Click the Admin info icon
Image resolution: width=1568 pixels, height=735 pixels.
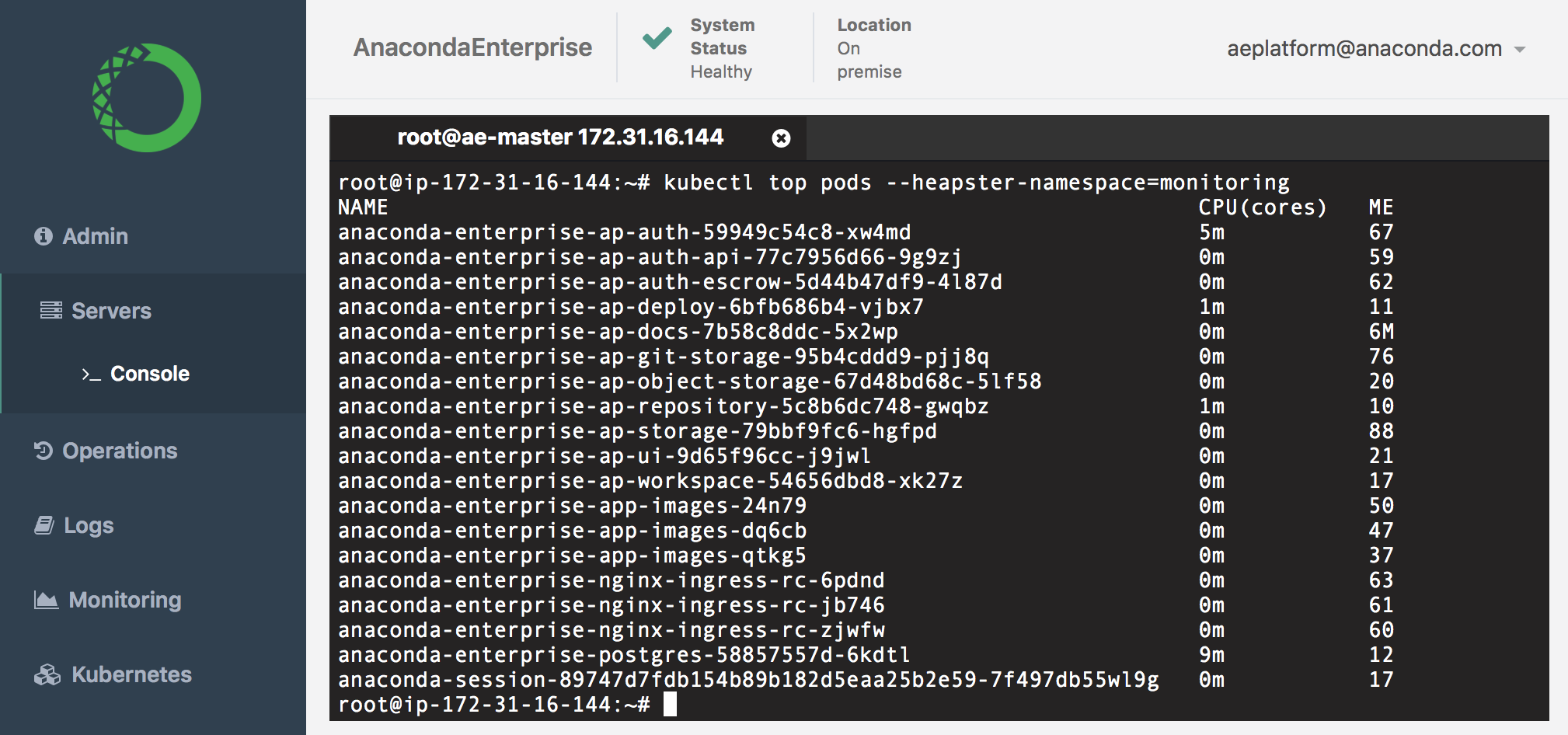point(44,236)
